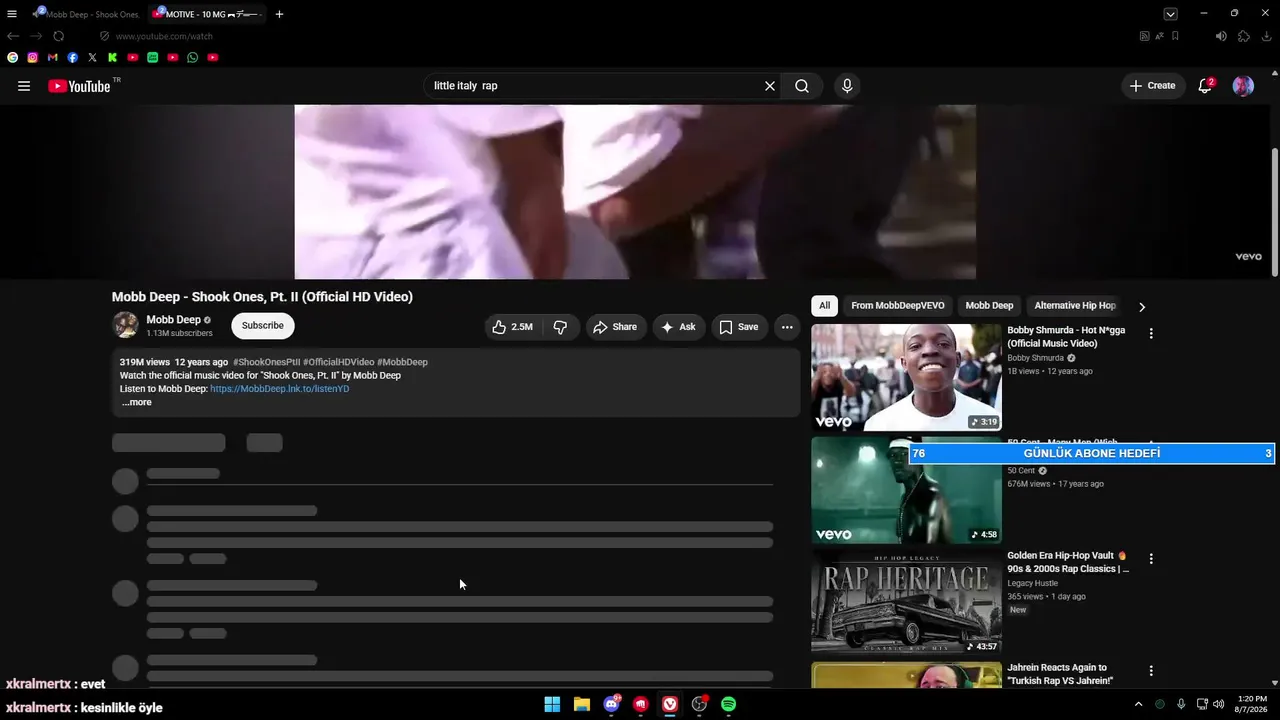Open #ShookOnesPtII hashtag
Viewport: 1280px width, 720px height.
[x=266, y=362]
